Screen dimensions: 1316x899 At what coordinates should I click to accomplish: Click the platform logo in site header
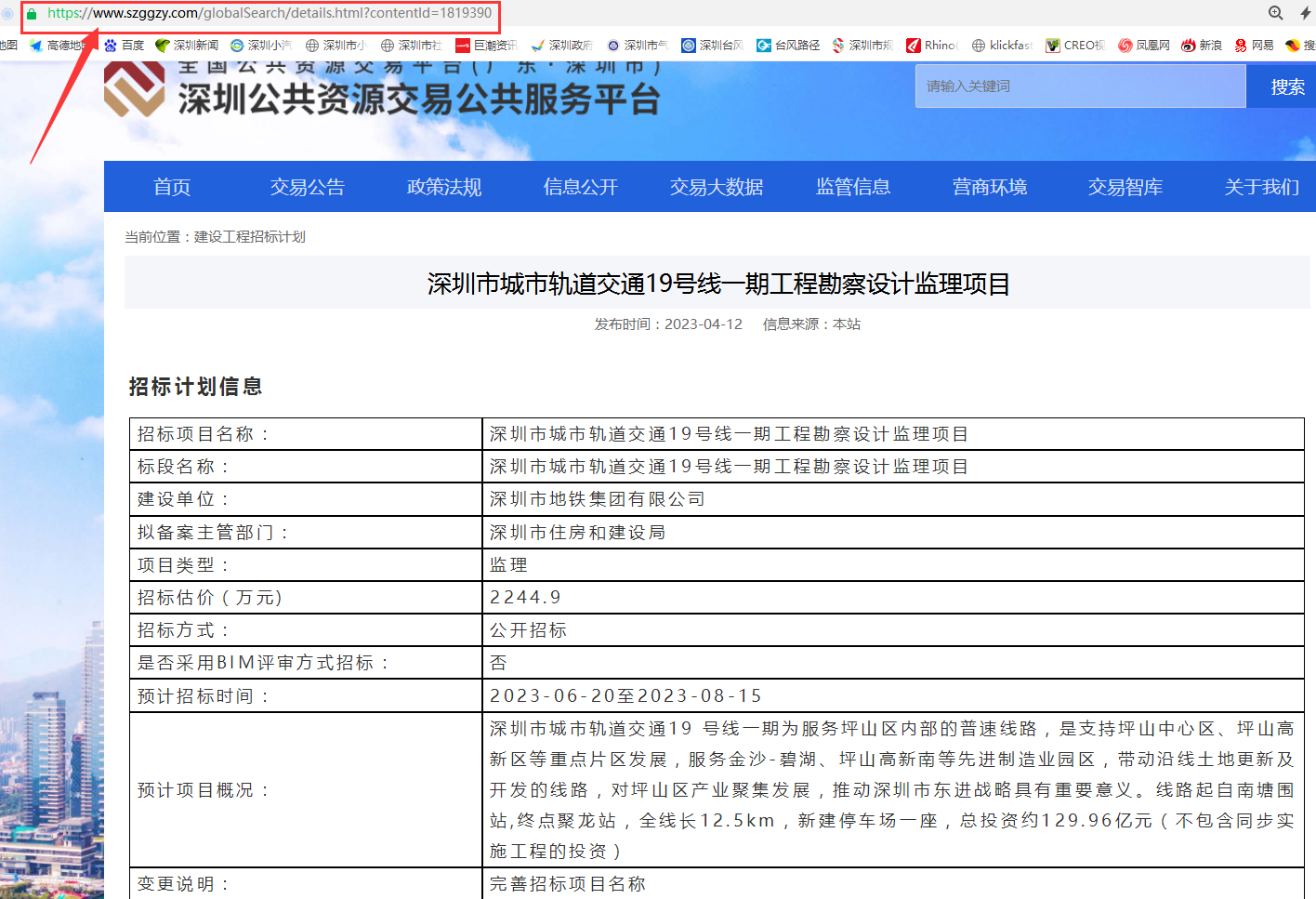tap(135, 90)
